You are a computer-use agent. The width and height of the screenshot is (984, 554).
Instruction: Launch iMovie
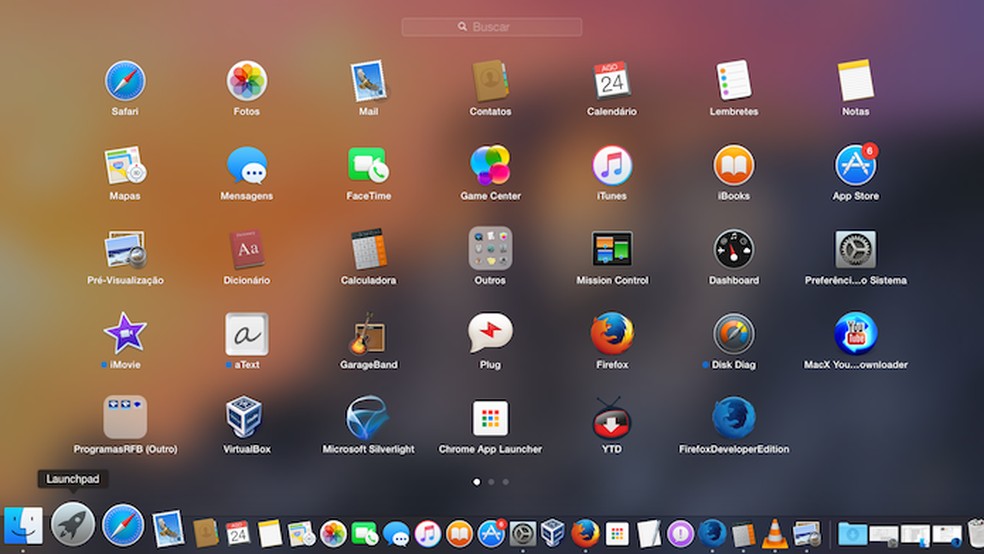[x=125, y=334]
